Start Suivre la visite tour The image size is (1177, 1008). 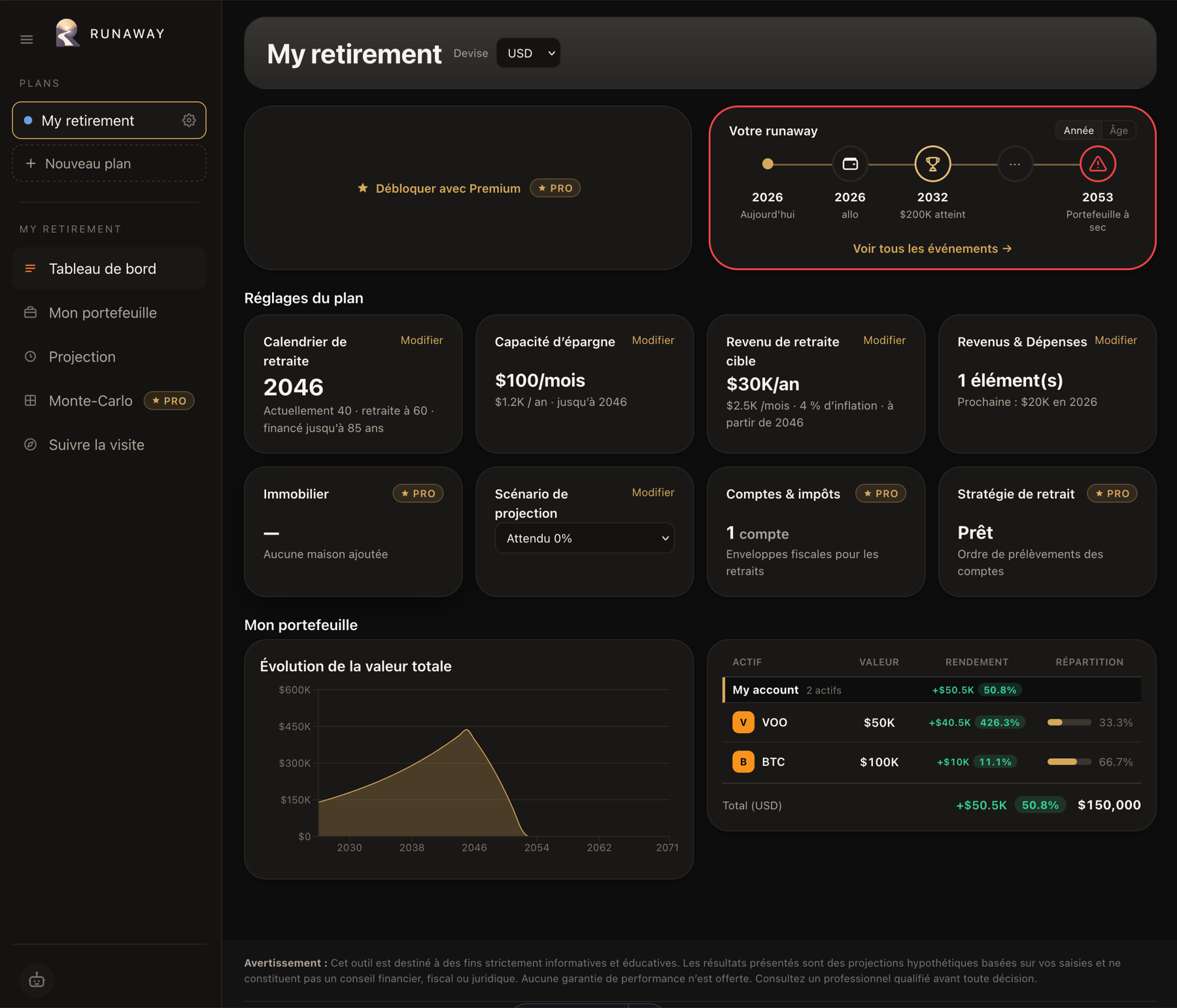tap(109, 445)
